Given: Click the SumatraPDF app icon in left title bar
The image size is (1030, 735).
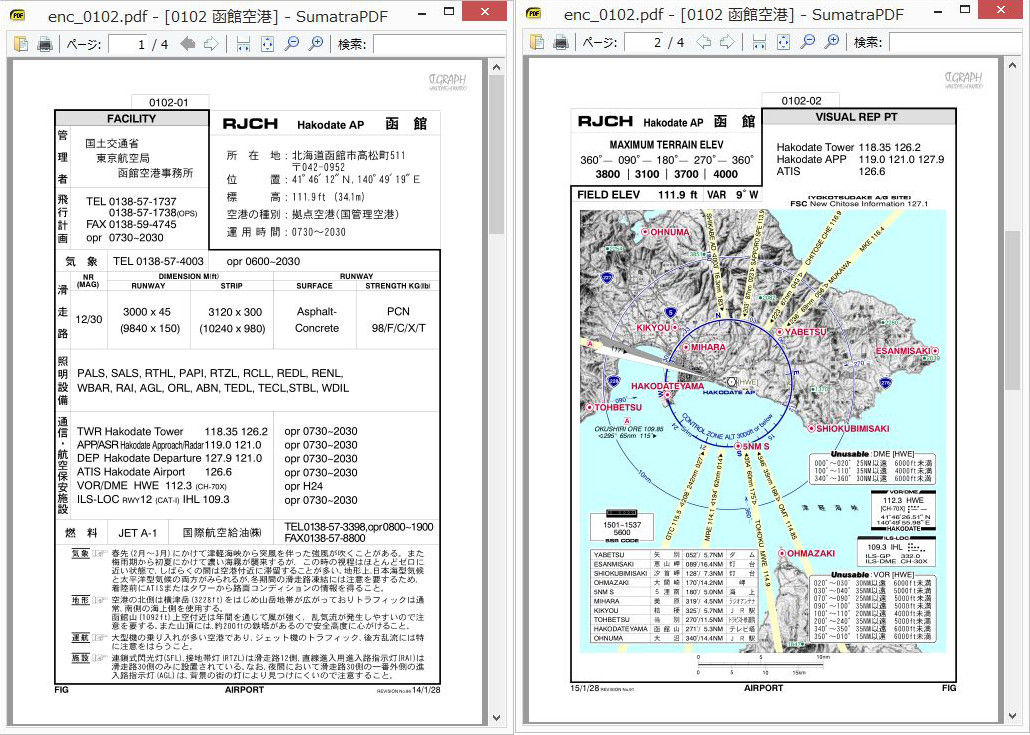Looking at the screenshot, I should [17, 14].
